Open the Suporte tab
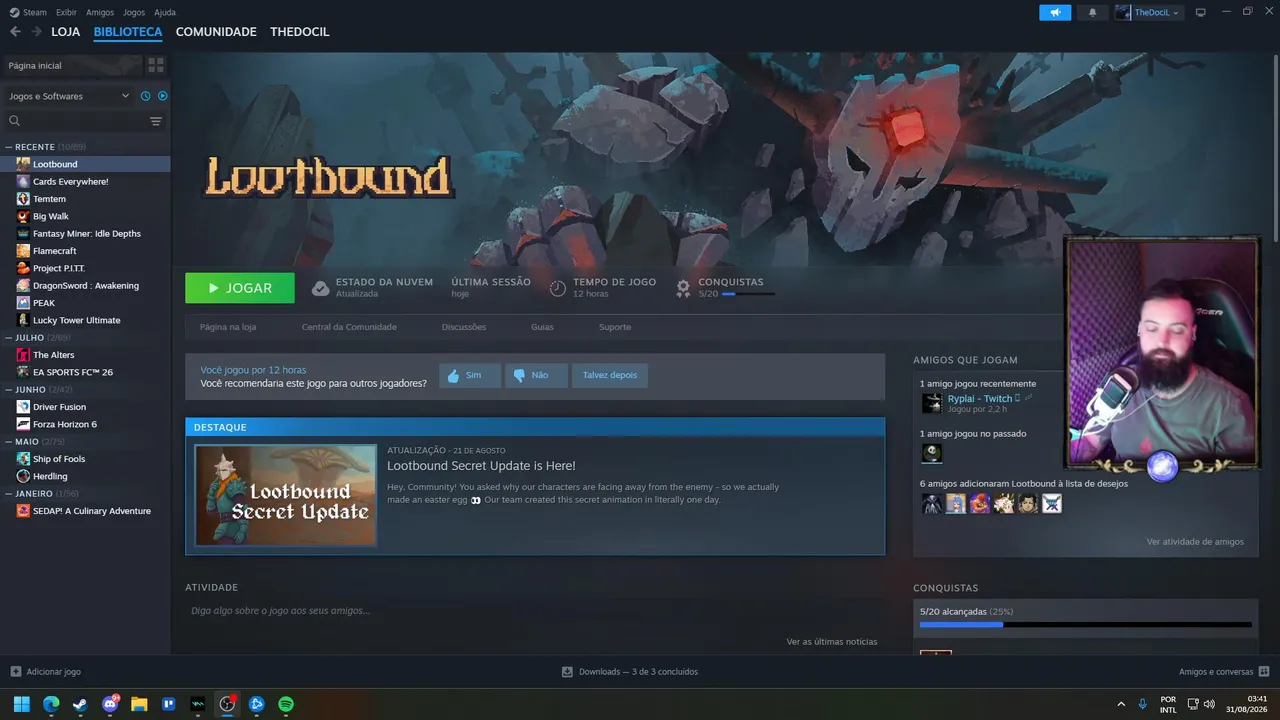This screenshot has width=1280, height=720. (x=615, y=327)
